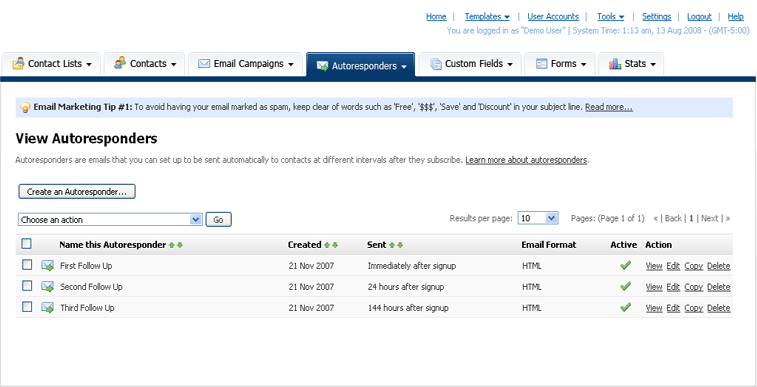Sort autoresponder names descending with down arrow
Viewport: 757px width, 387px height.
[180, 245]
